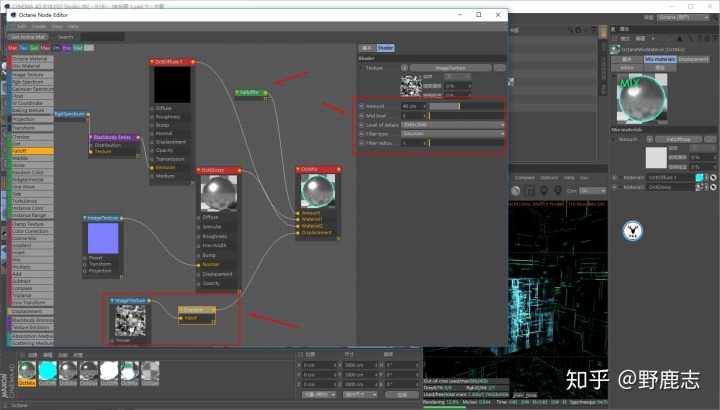Click the Amount value field 40 cm
Screen dimensions: 720x410
click(x=414, y=106)
